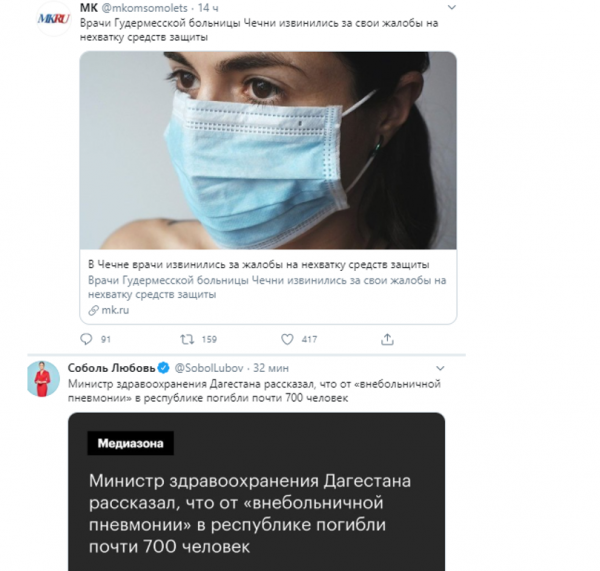Click the '32 мин' tweet timestamp
The height and width of the screenshot is (571, 600).
click(271, 368)
